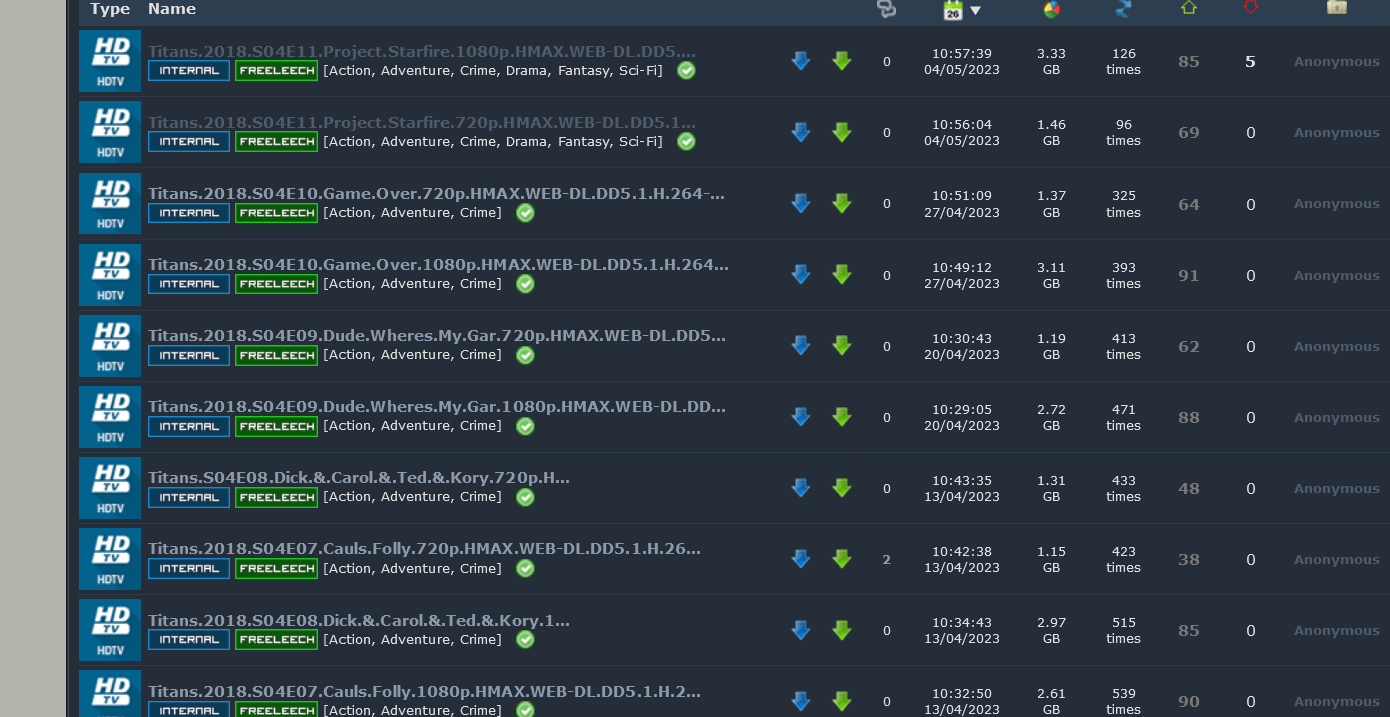Click FREELEECH tag on S04E07 720p row
Viewport: 1390px width, 717px height.
pos(276,568)
